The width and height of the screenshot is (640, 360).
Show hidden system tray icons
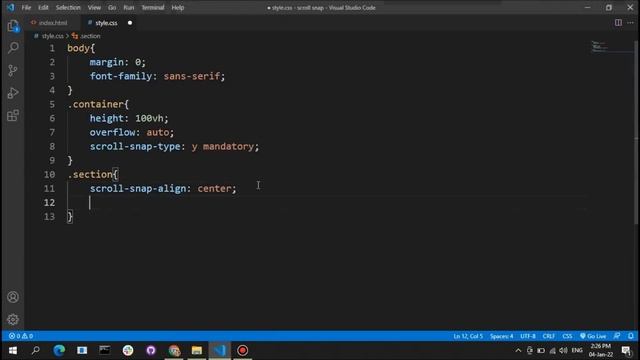pos(518,350)
